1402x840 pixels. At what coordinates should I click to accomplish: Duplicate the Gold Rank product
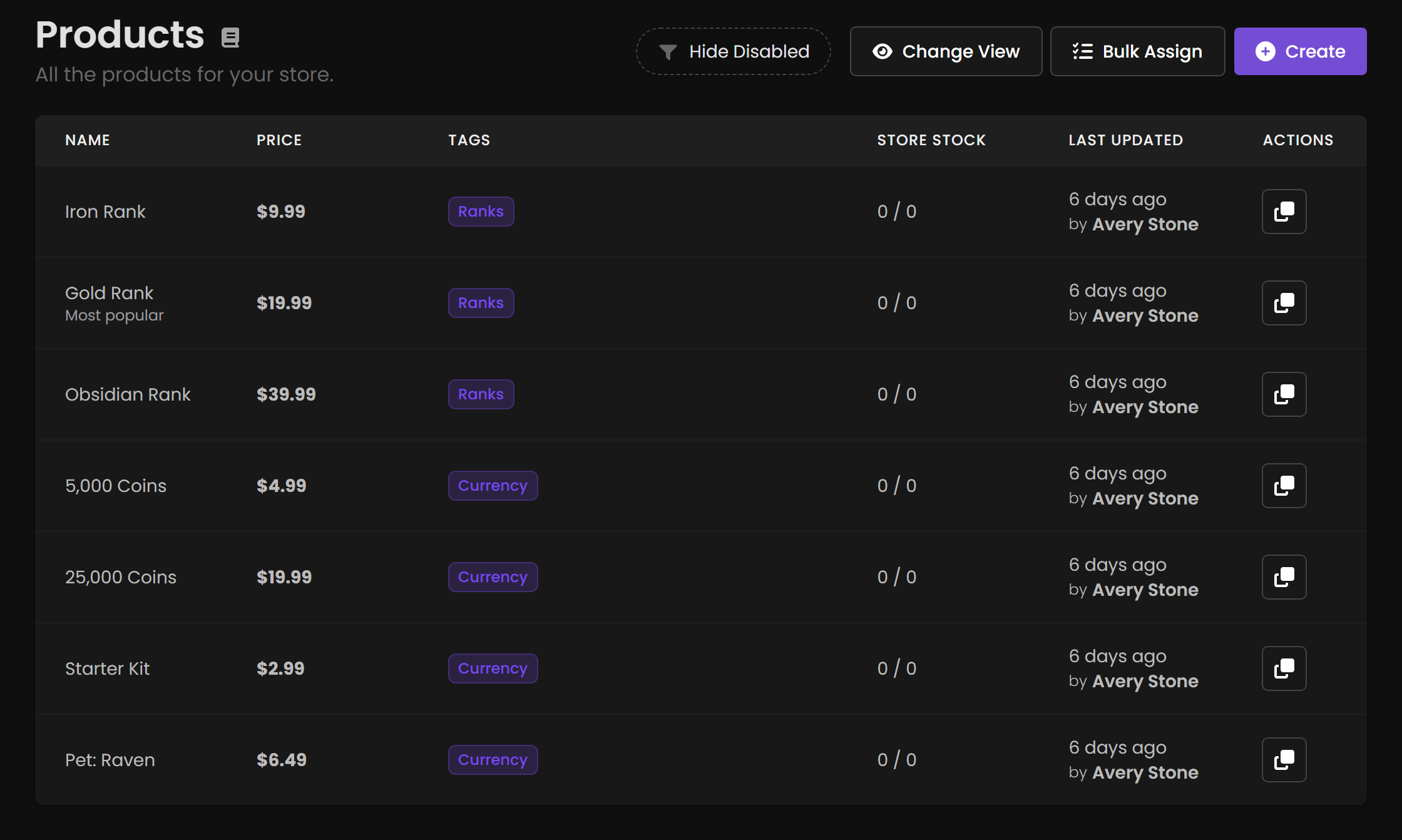(1284, 303)
